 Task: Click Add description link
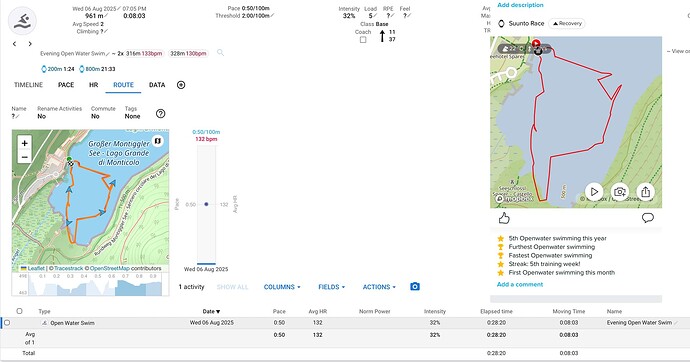520,5
